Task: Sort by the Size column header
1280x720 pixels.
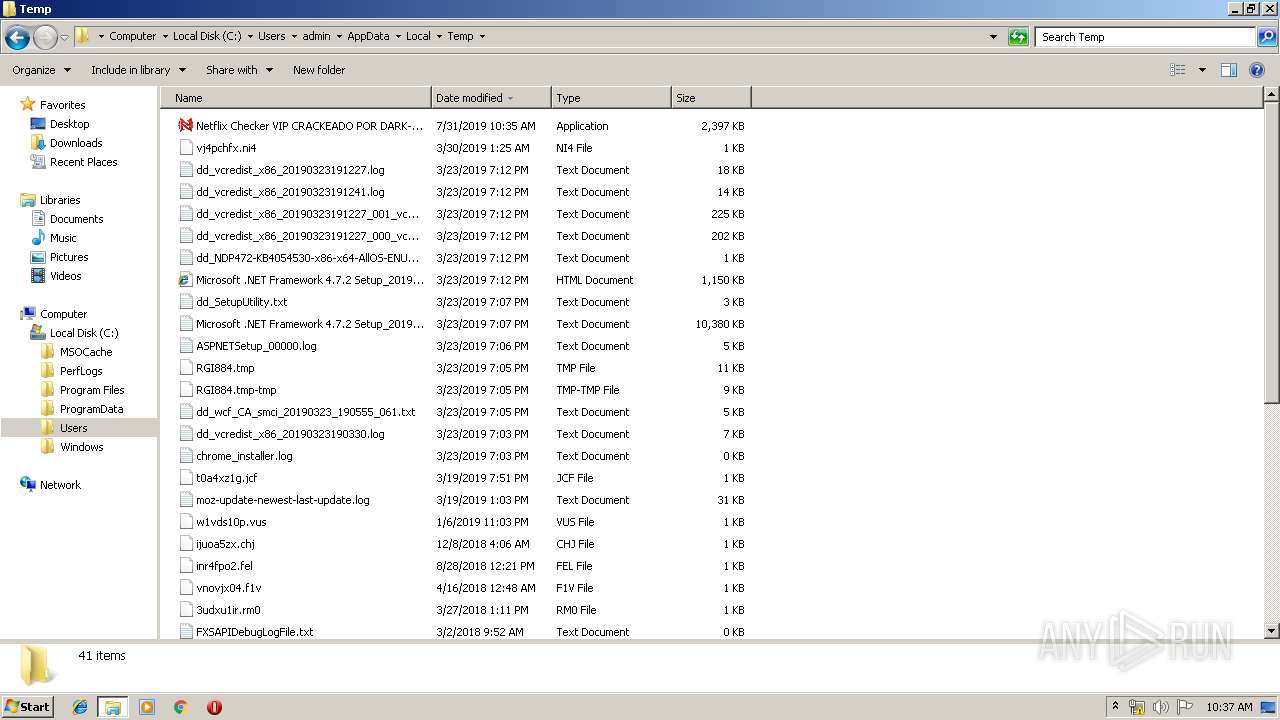Action: [711, 98]
